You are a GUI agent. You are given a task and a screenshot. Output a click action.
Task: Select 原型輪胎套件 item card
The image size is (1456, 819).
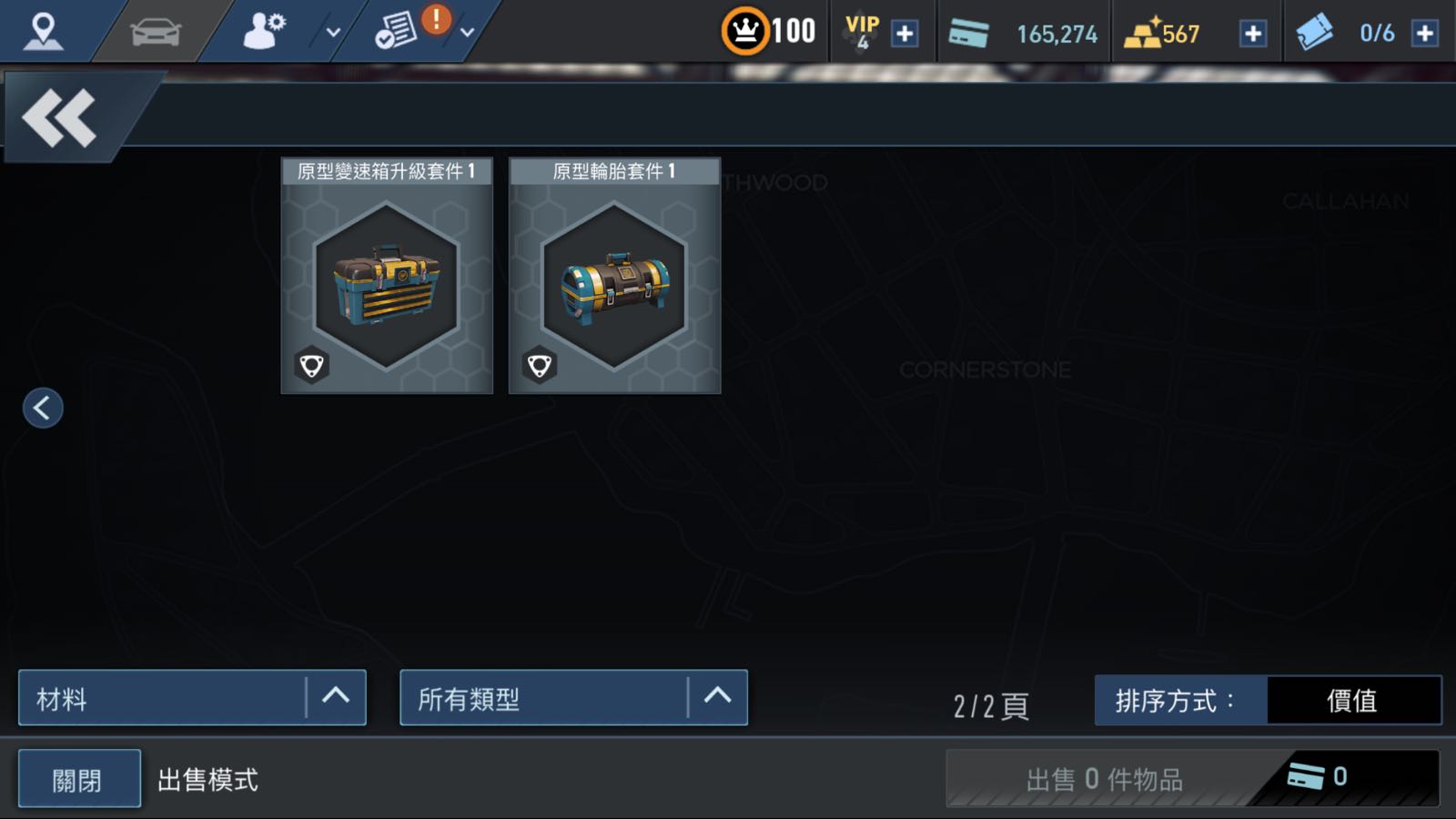pos(614,276)
